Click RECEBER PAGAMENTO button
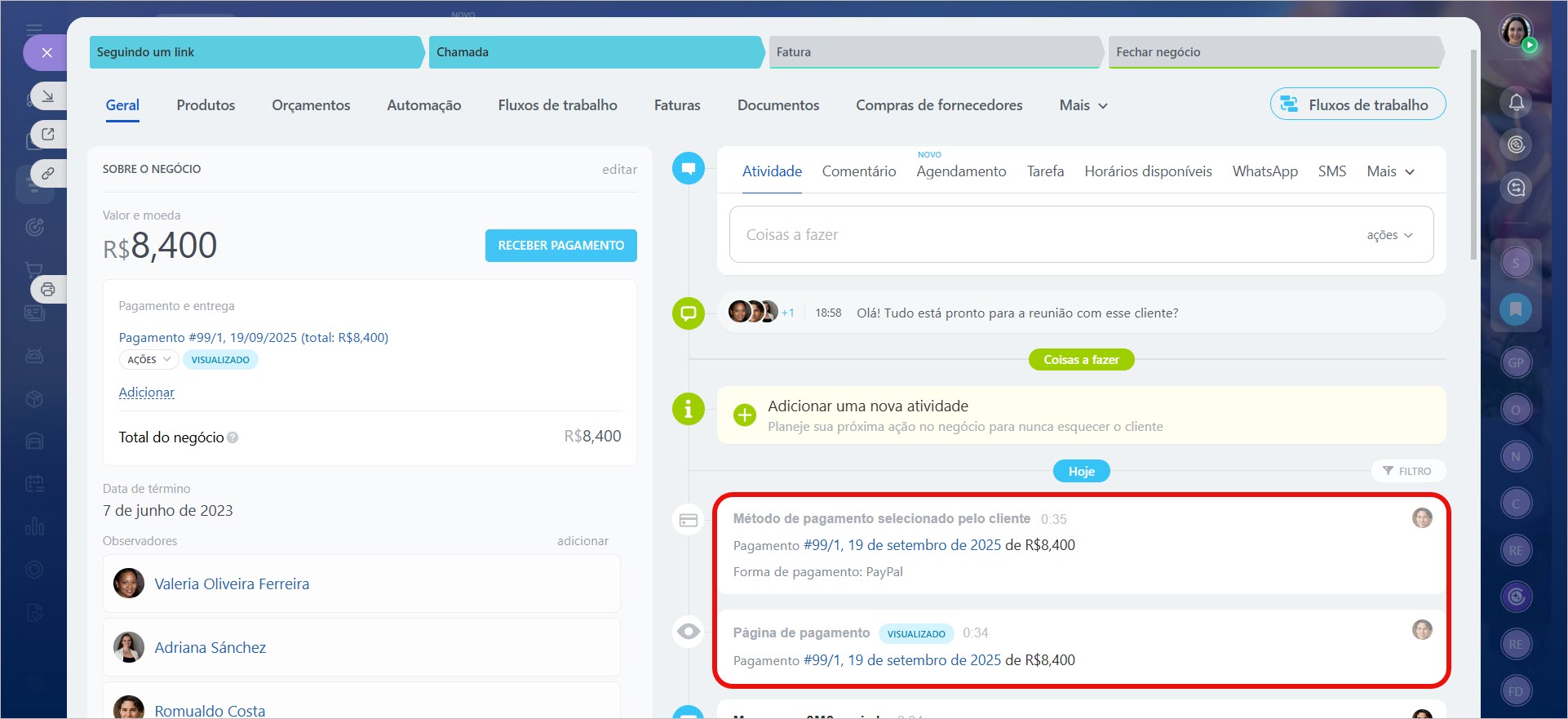This screenshot has height=719, width=1568. click(x=561, y=246)
